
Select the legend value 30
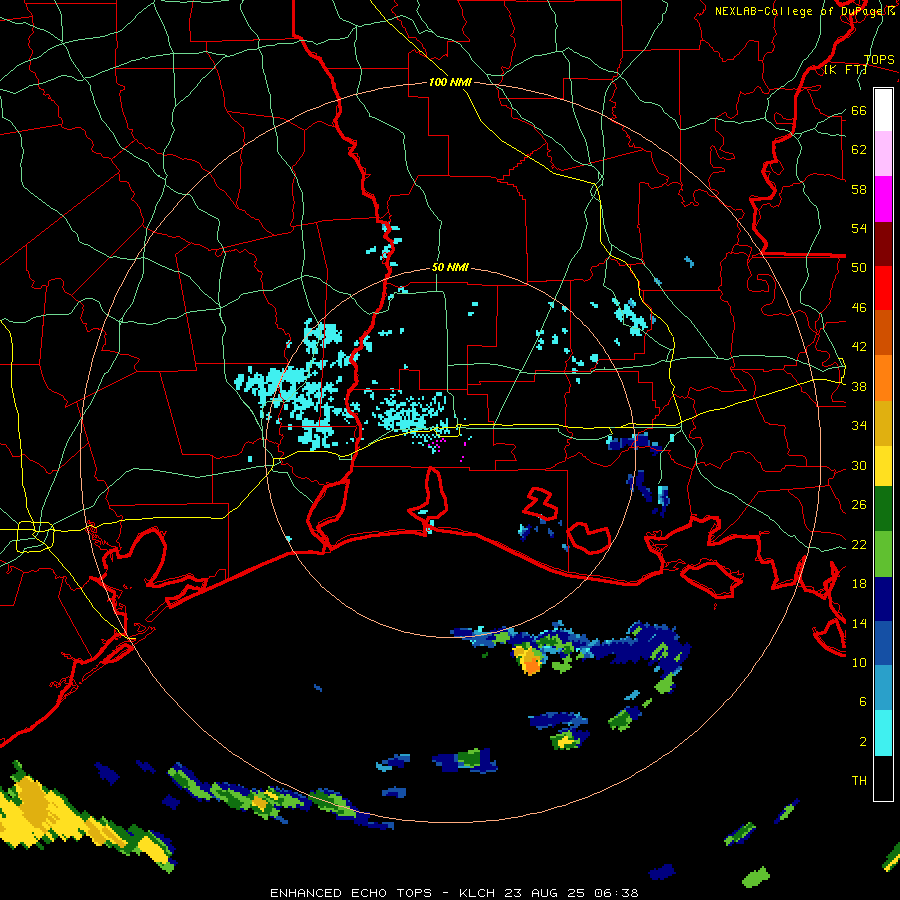tap(859, 465)
